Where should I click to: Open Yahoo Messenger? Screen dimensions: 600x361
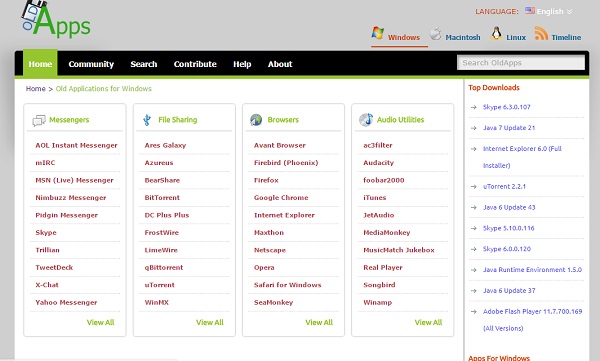[x=66, y=302]
